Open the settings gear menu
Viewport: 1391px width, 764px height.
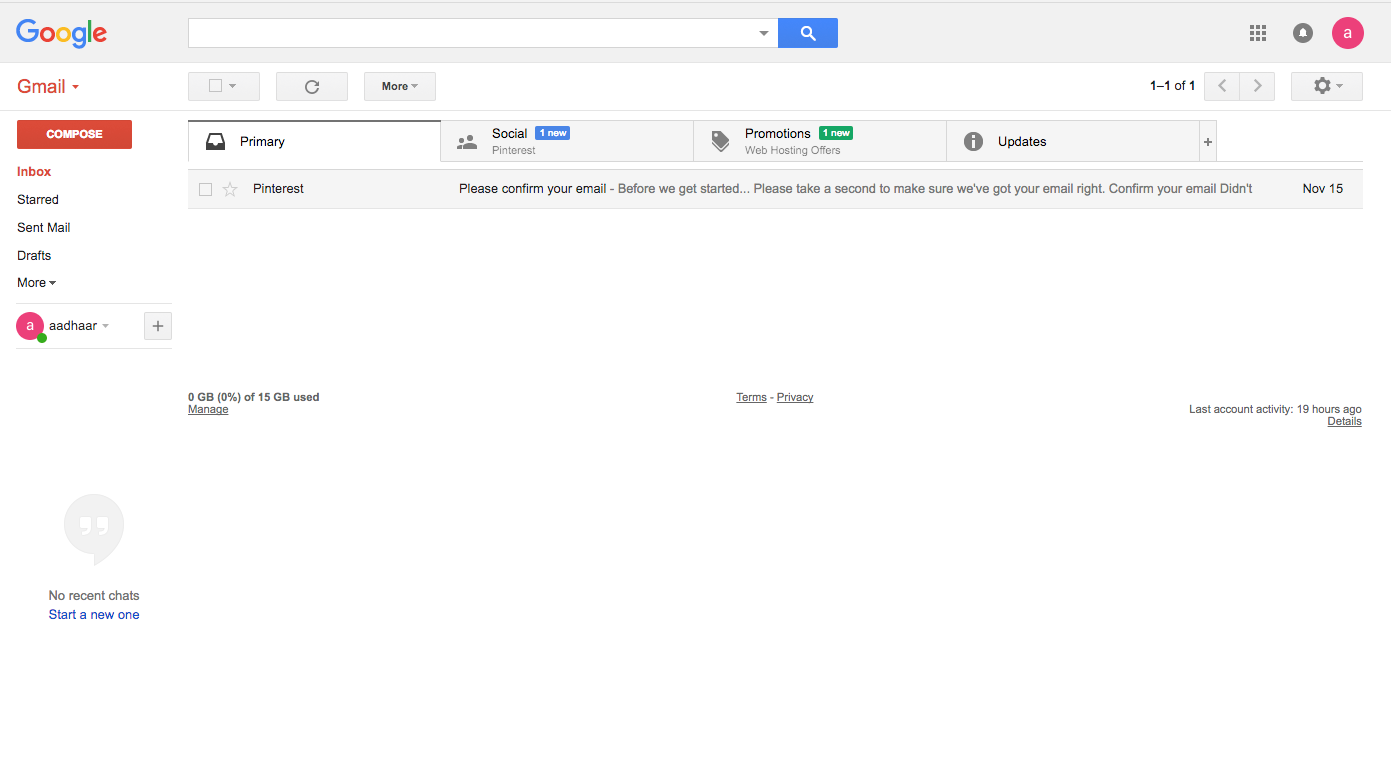pos(1327,86)
